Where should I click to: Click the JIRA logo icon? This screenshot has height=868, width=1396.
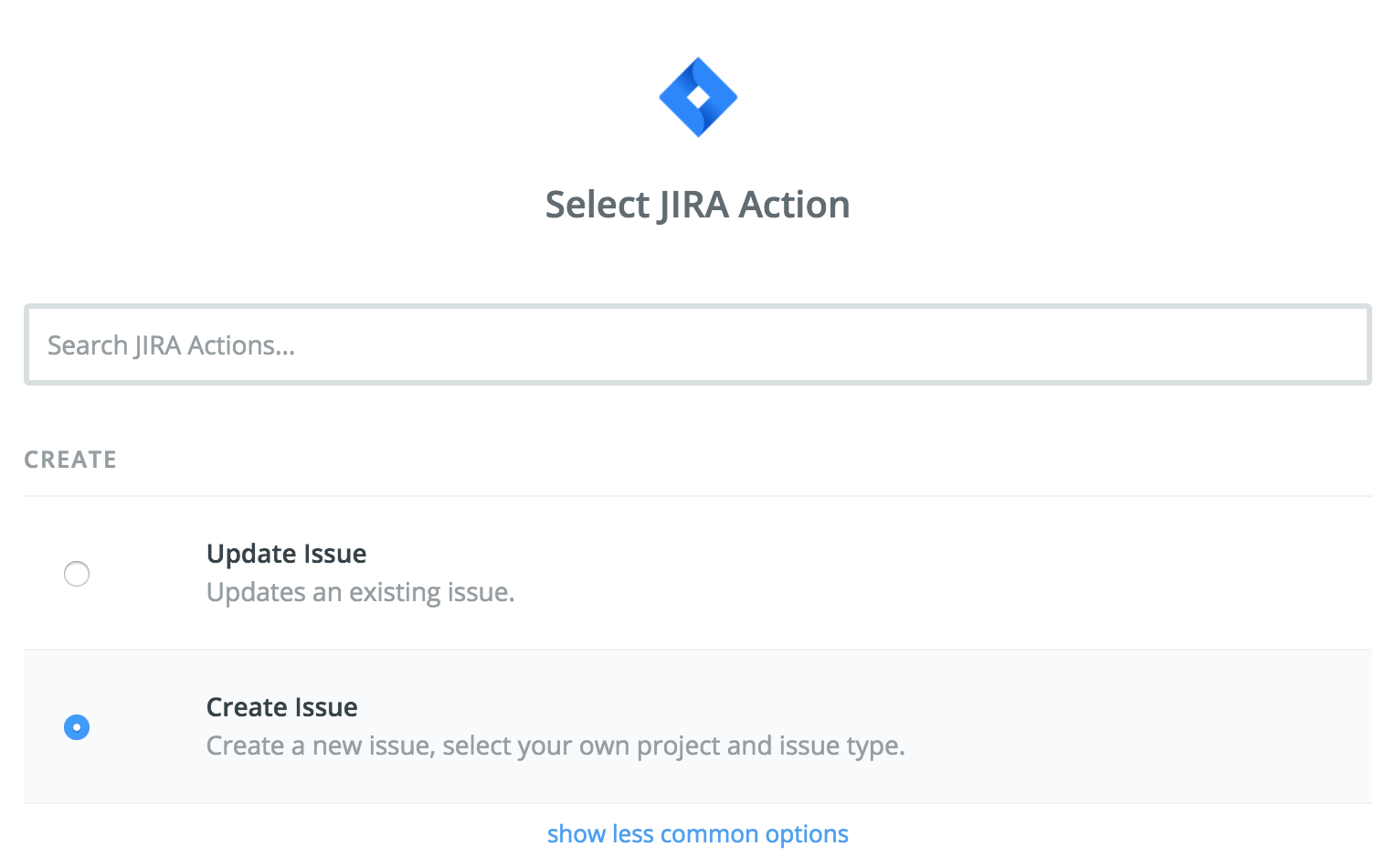click(x=698, y=97)
